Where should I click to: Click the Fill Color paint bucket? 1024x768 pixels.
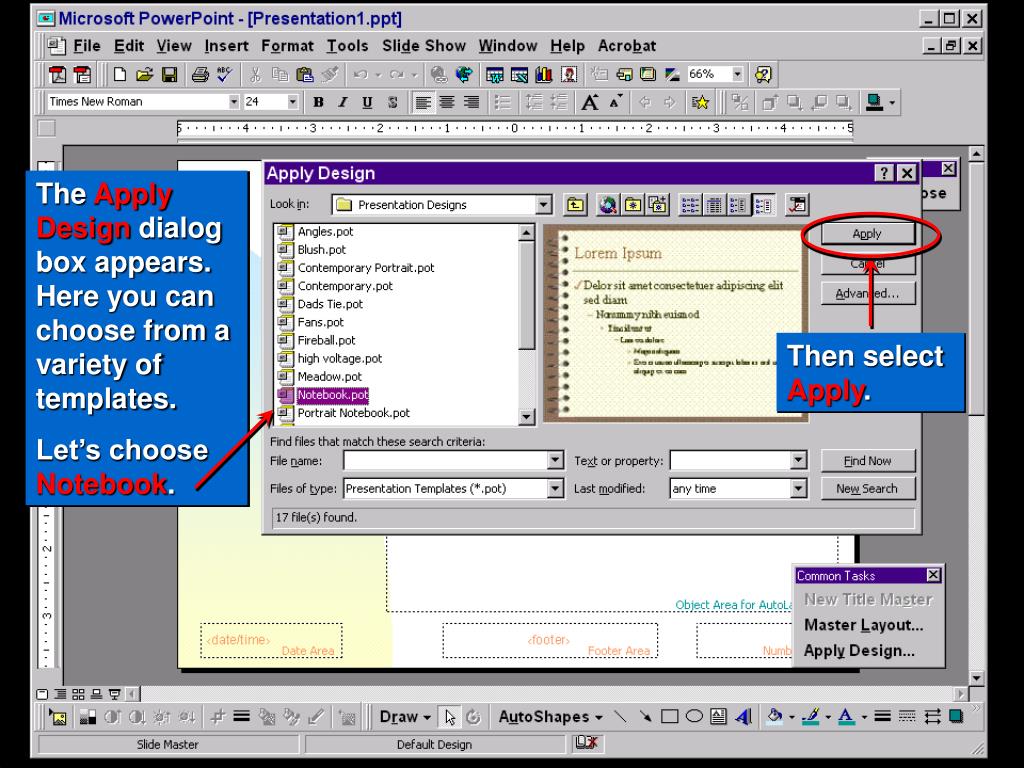[775, 717]
